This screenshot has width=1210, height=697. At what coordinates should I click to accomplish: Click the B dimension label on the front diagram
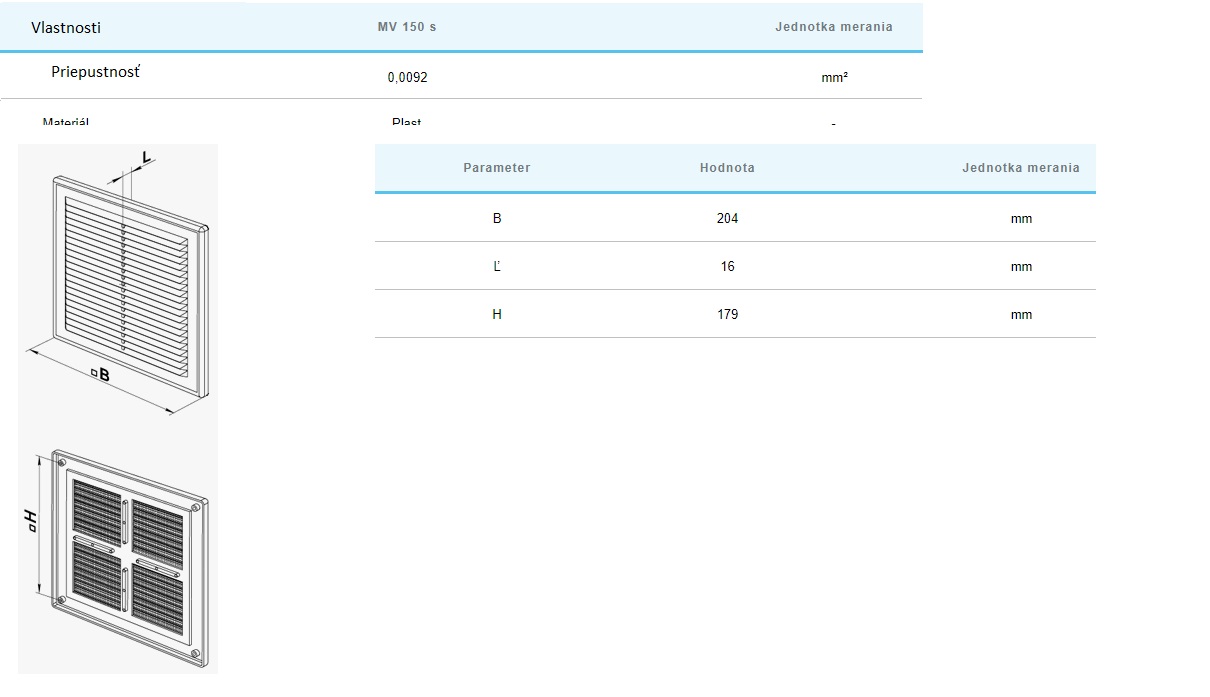102,375
